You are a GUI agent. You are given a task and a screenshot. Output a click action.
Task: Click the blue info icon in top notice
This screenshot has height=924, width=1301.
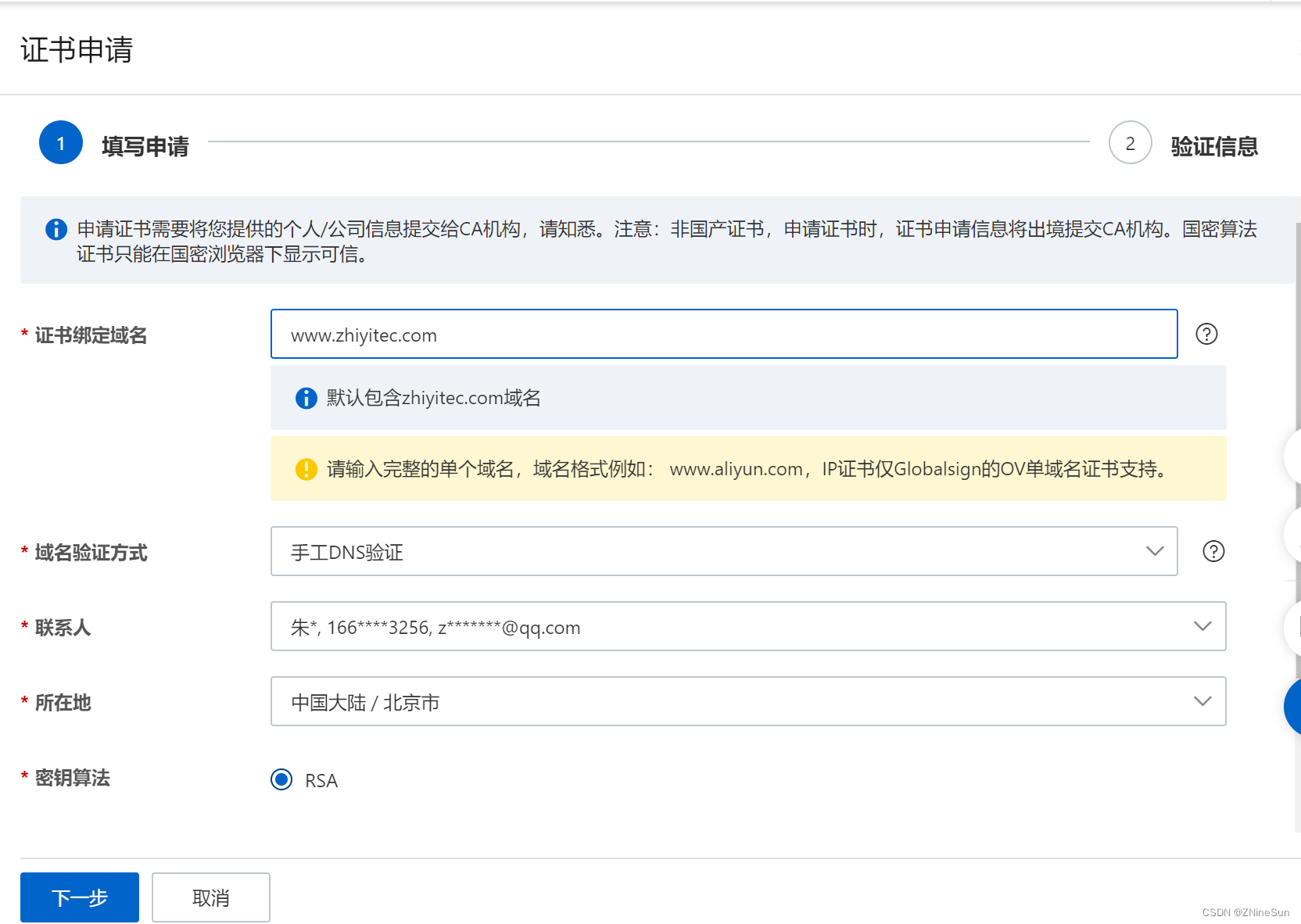pyautogui.click(x=56, y=229)
